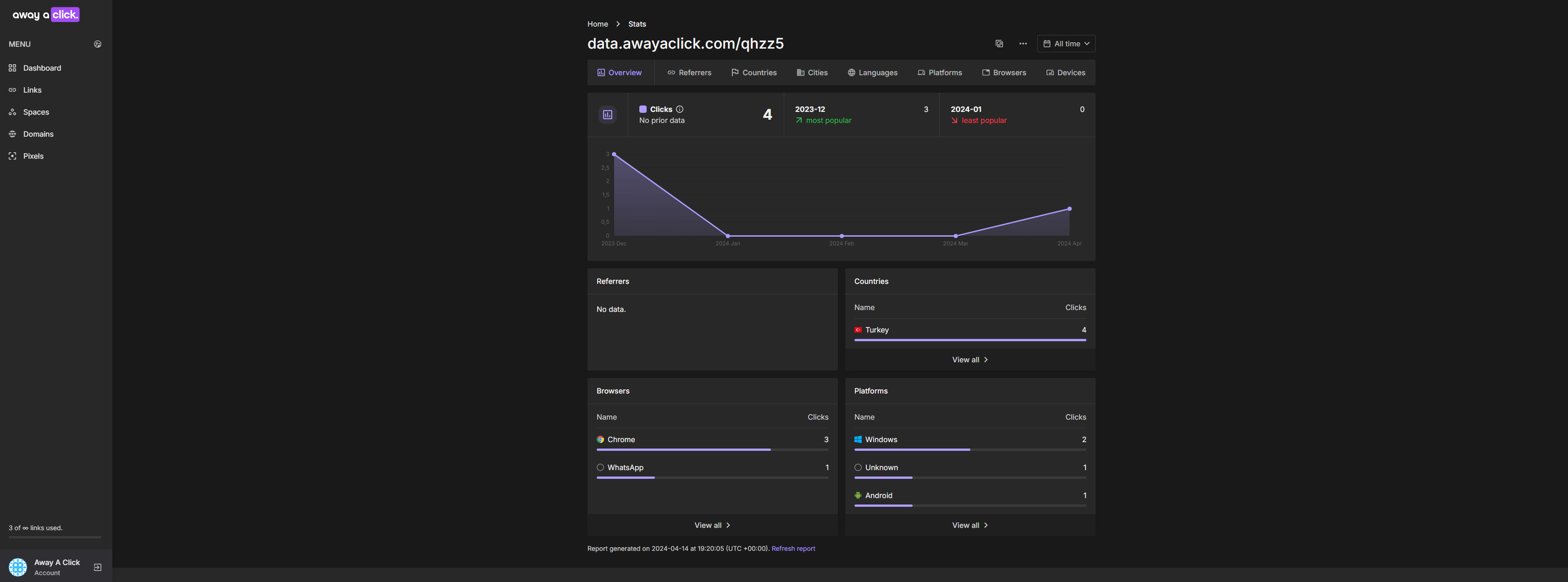Click the copy link icon near the title
The image size is (1568, 582).
(999, 44)
